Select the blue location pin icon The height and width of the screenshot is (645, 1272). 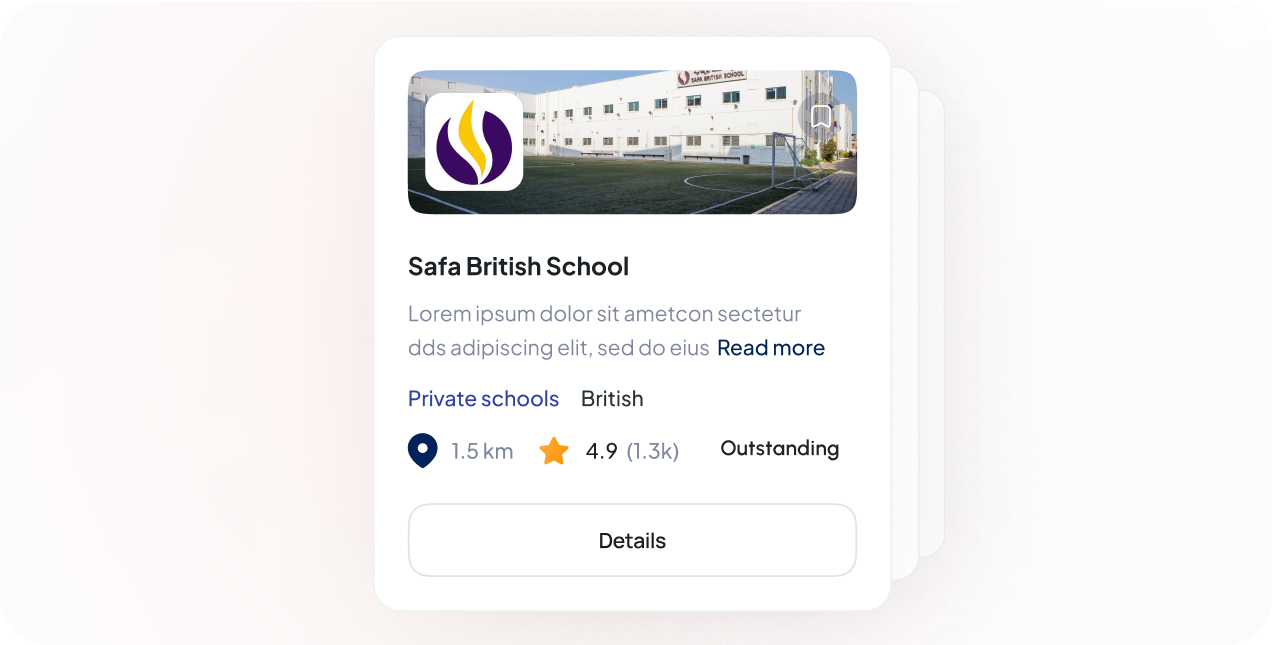point(422,450)
